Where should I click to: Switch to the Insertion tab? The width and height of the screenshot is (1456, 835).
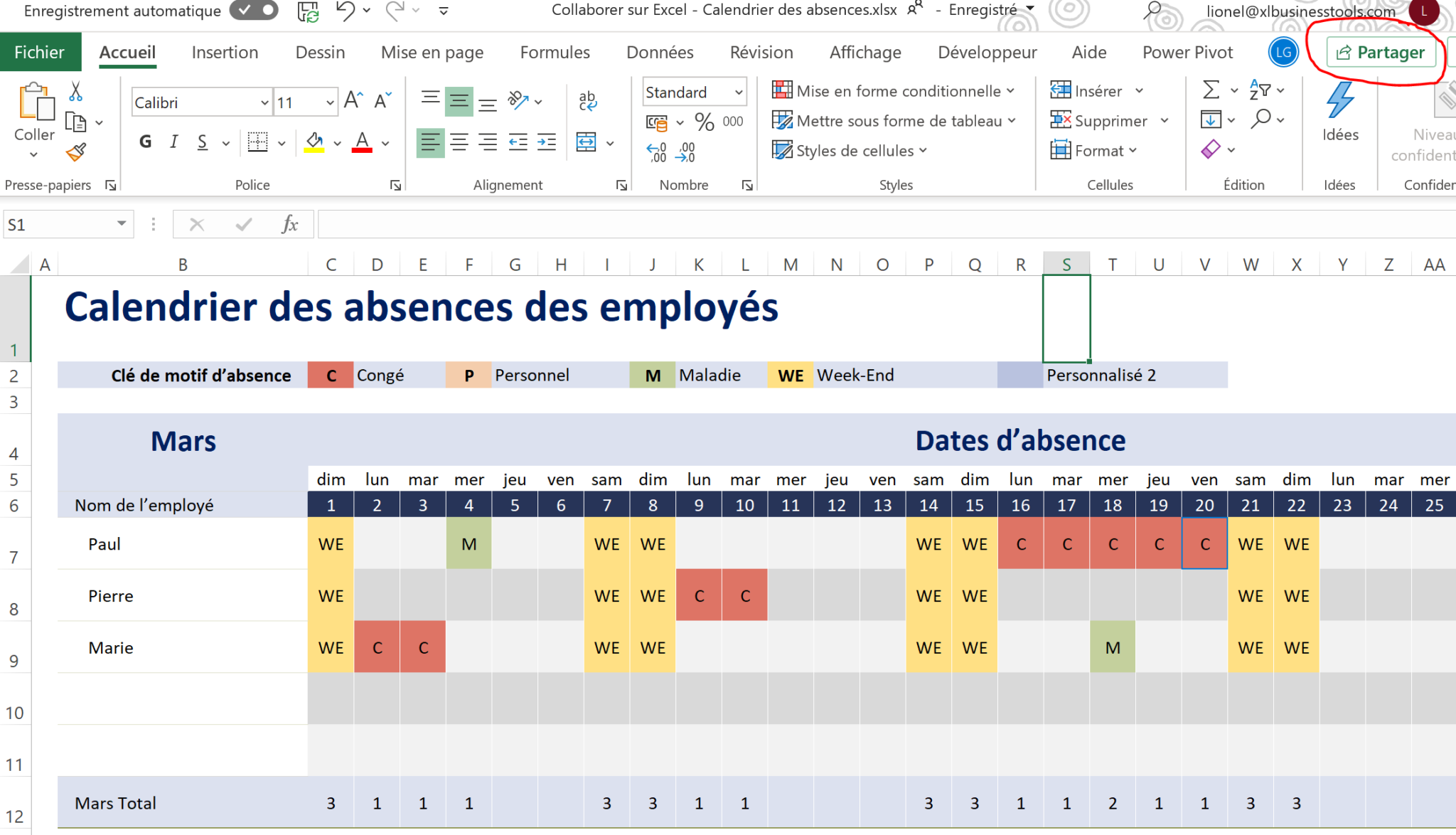[x=225, y=52]
